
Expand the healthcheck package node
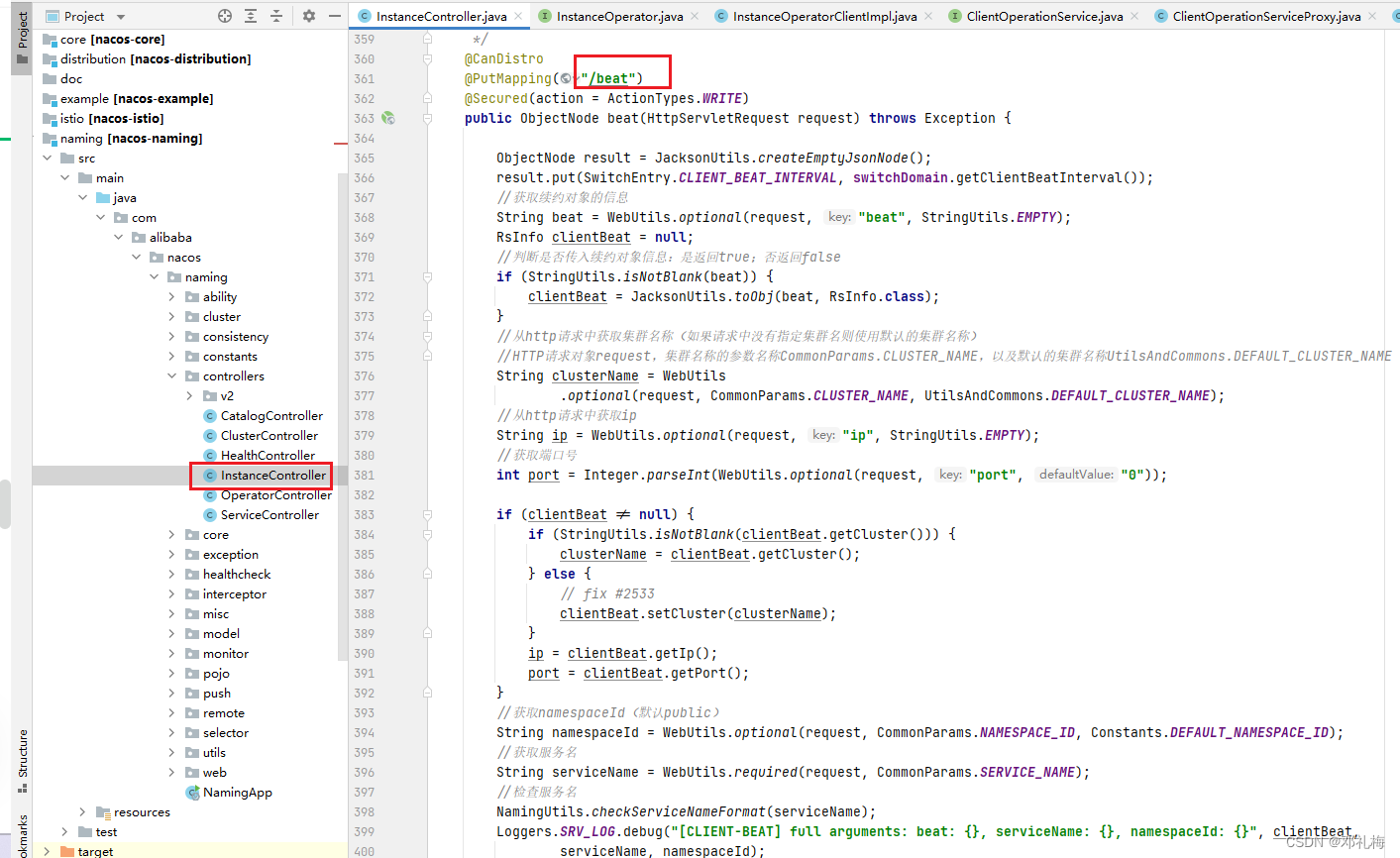(x=172, y=574)
